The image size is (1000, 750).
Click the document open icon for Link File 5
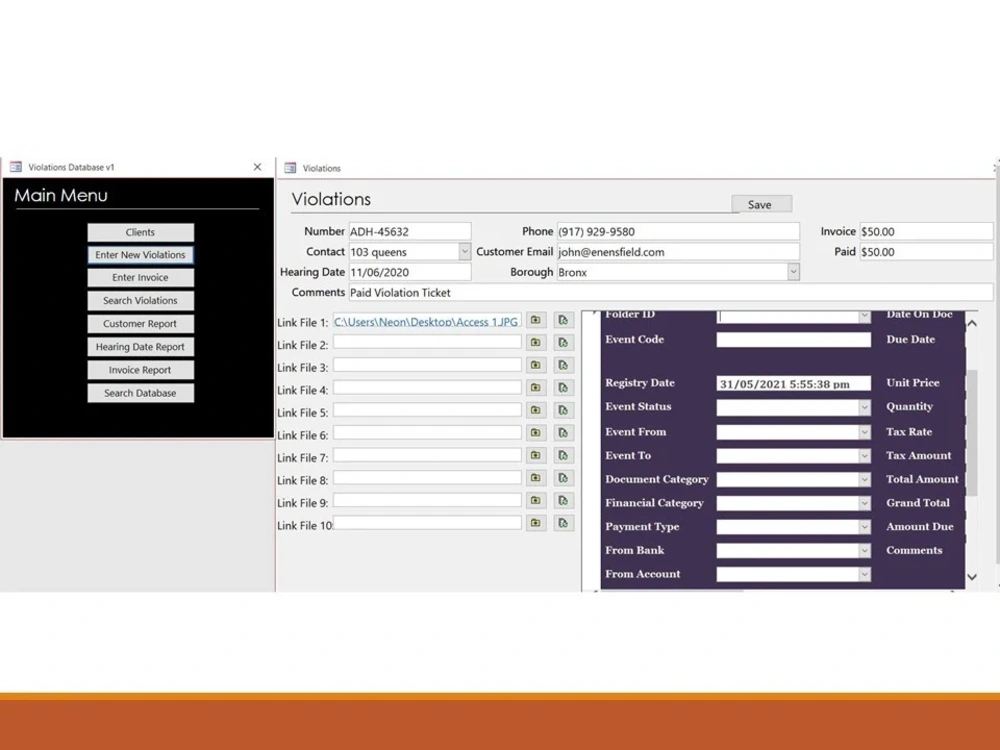(563, 410)
